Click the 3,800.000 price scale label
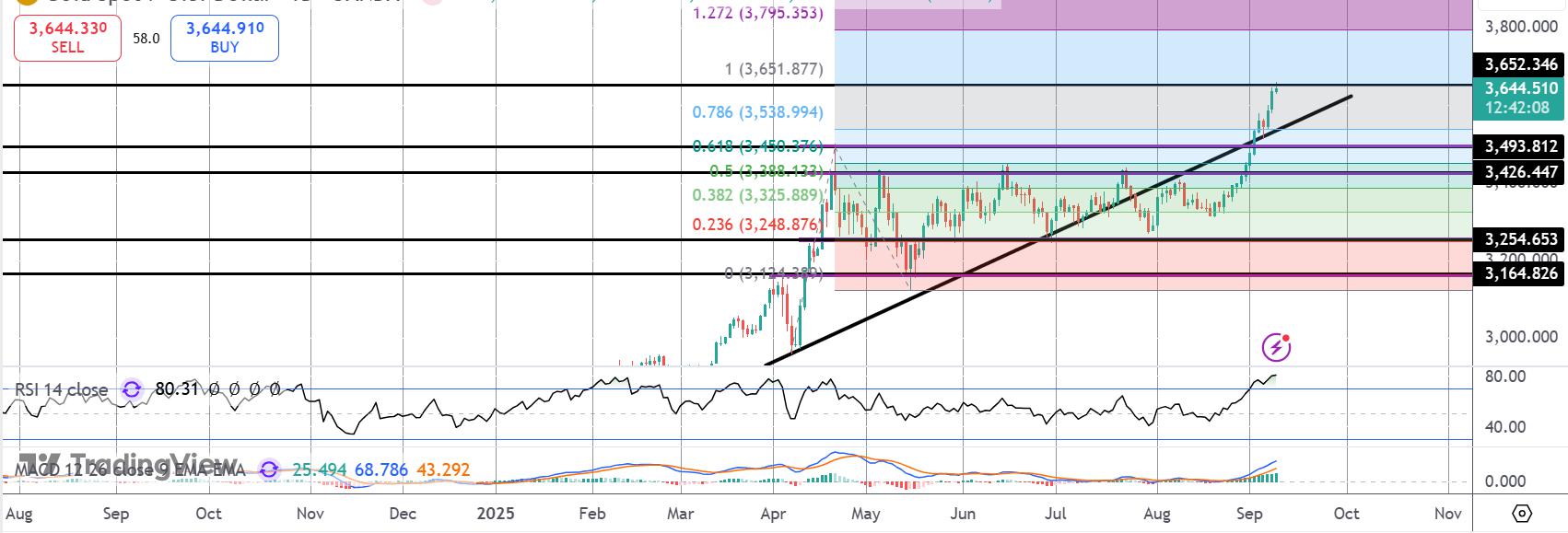Viewport: 1568px width, 533px height. click(x=1521, y=27)
